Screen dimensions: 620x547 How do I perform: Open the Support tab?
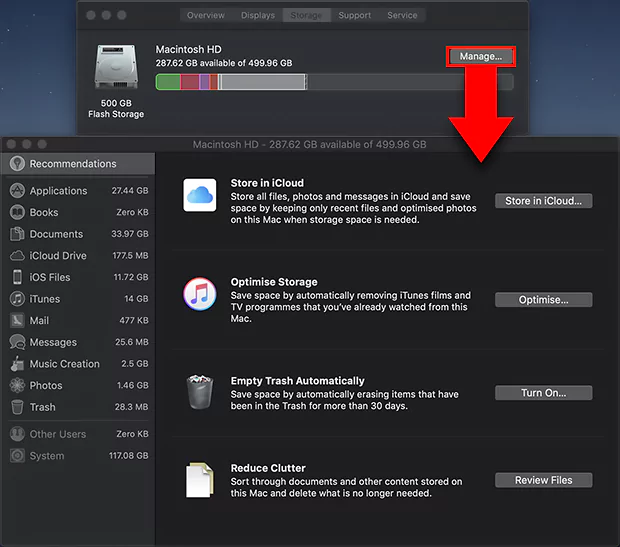(355, 15)
